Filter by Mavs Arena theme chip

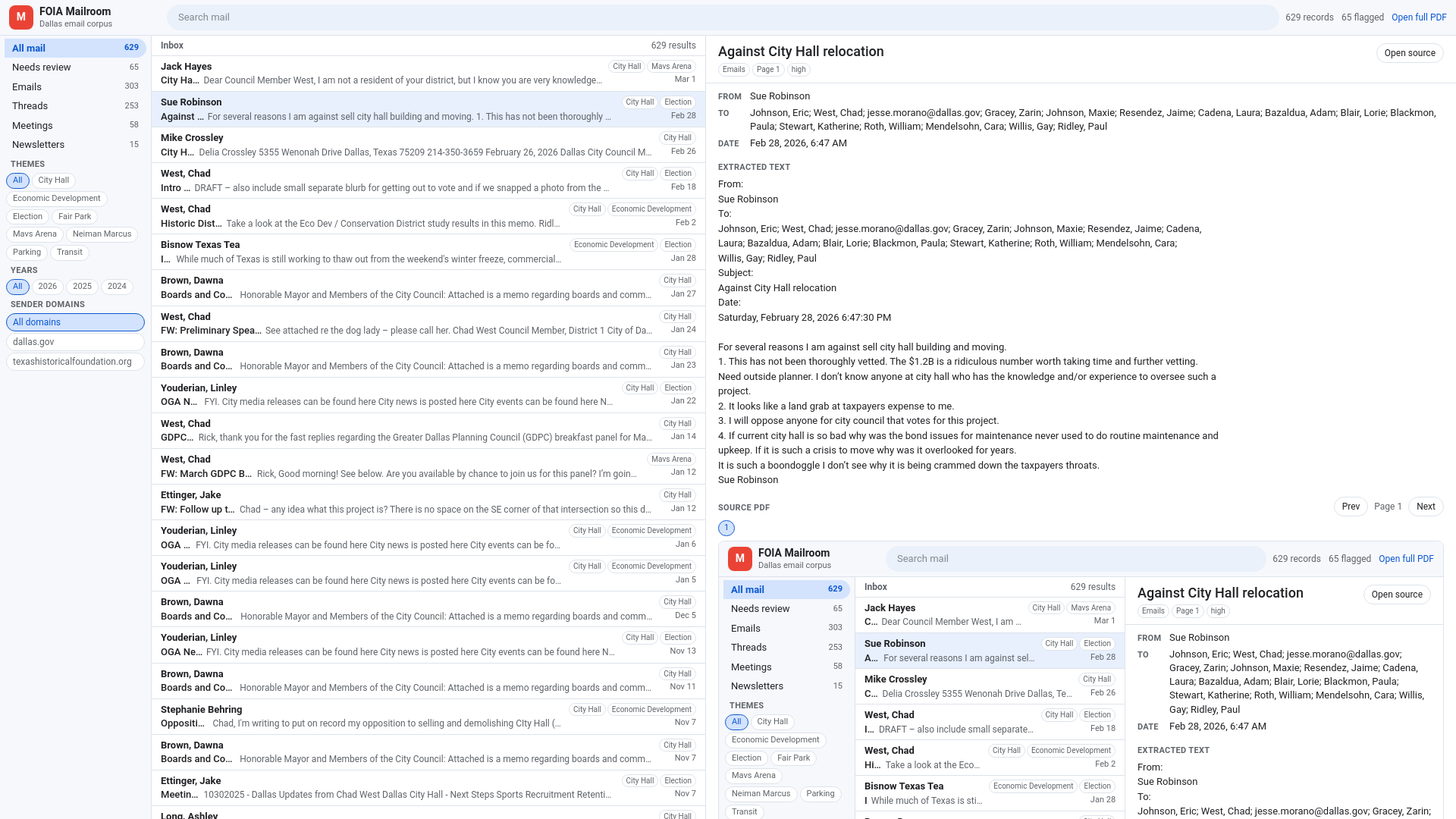(35, 234)
